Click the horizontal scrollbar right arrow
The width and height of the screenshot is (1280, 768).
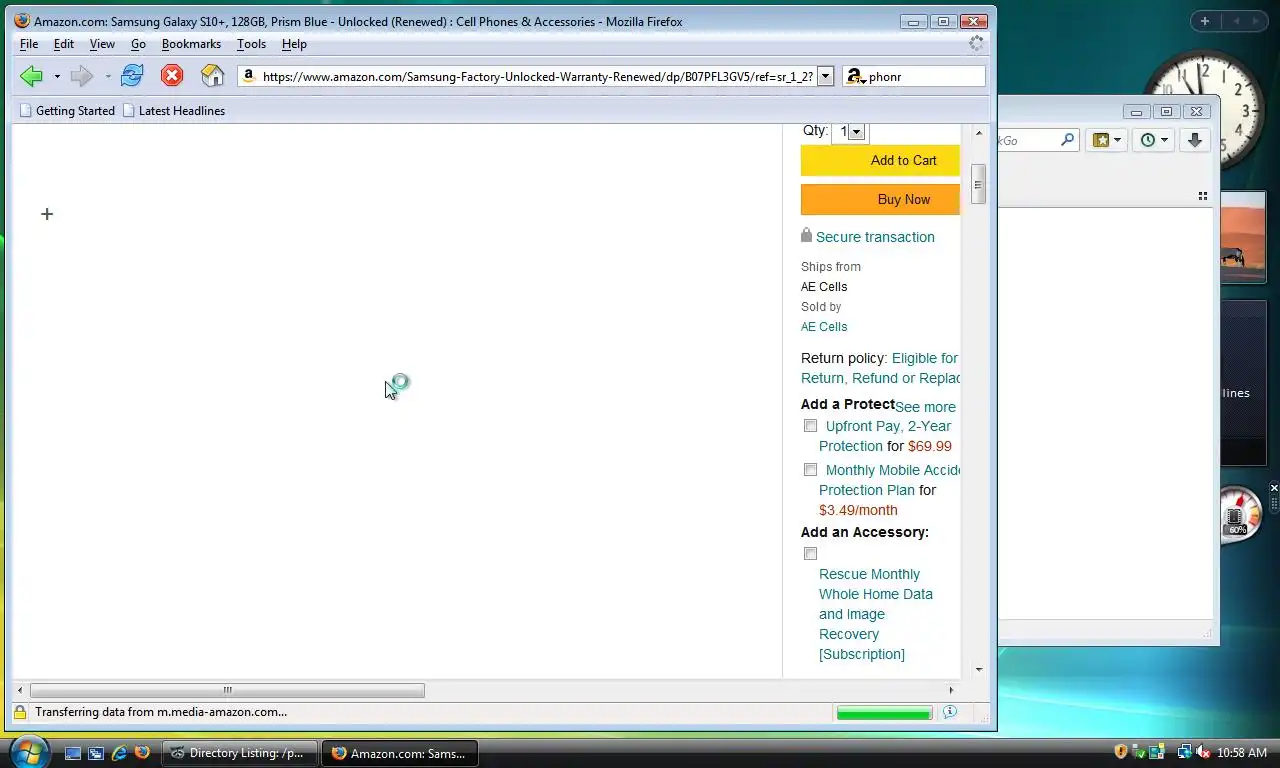point(951,690)
